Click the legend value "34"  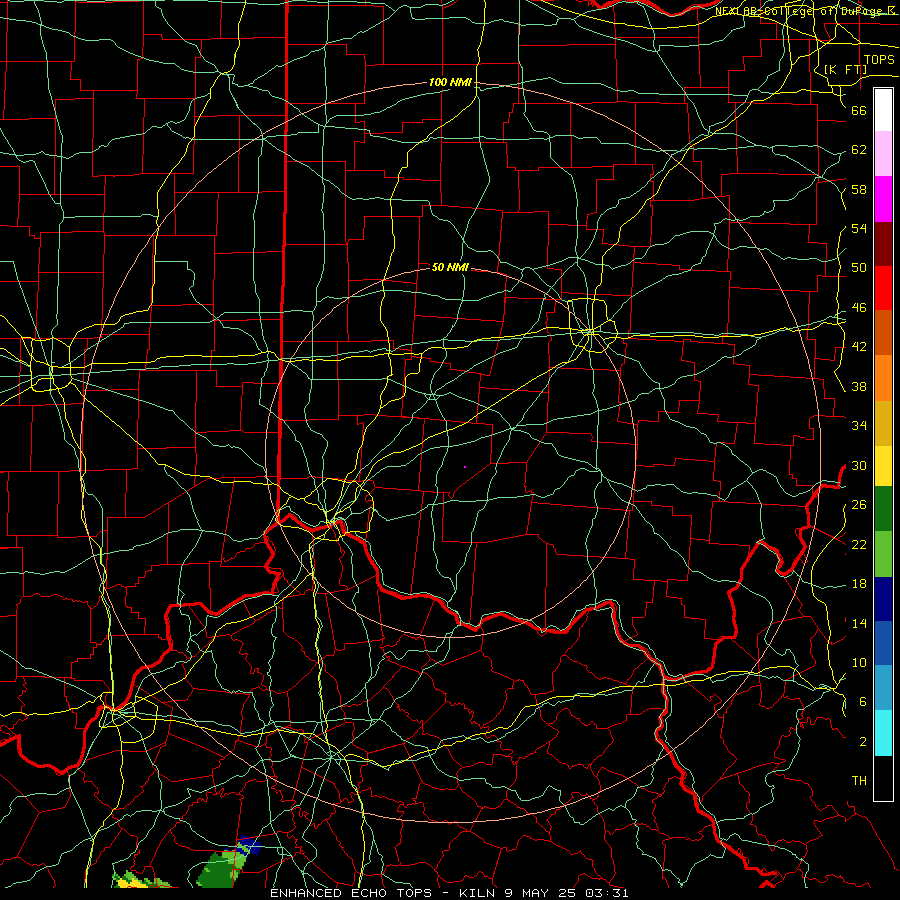click(x=859, y=426)
